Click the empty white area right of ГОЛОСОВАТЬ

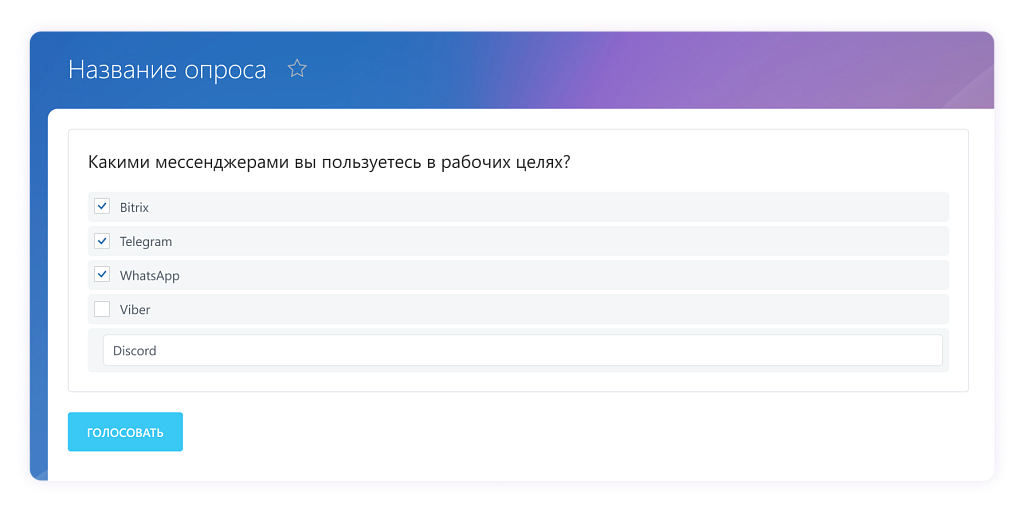[x=580, y=432]
